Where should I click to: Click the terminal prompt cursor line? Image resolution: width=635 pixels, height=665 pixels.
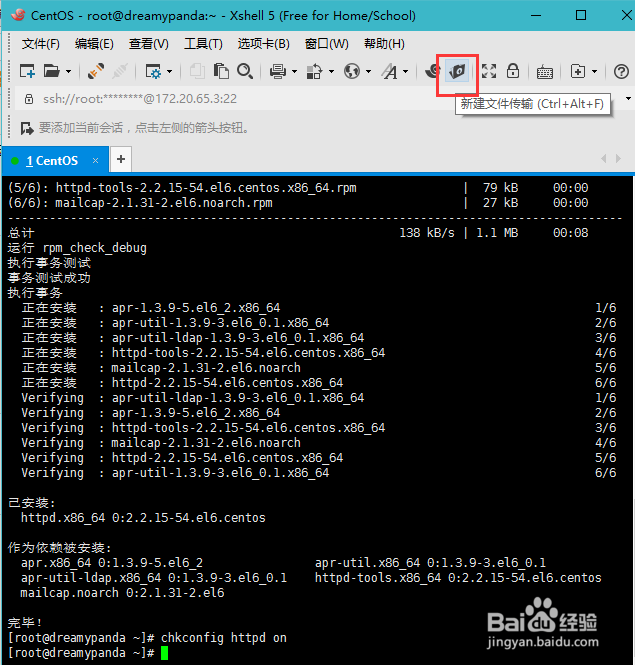(88, 653)
